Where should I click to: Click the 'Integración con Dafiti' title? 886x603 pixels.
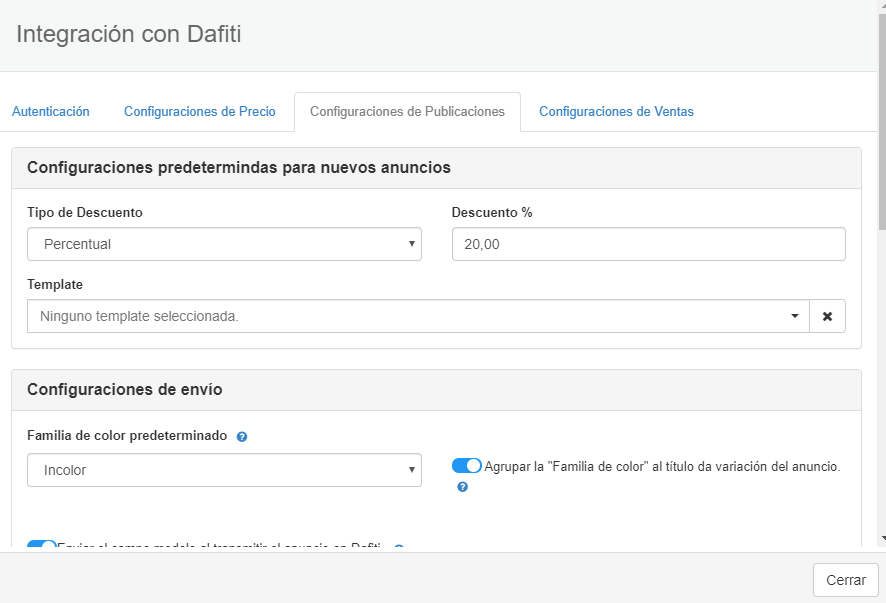(129, 34)
